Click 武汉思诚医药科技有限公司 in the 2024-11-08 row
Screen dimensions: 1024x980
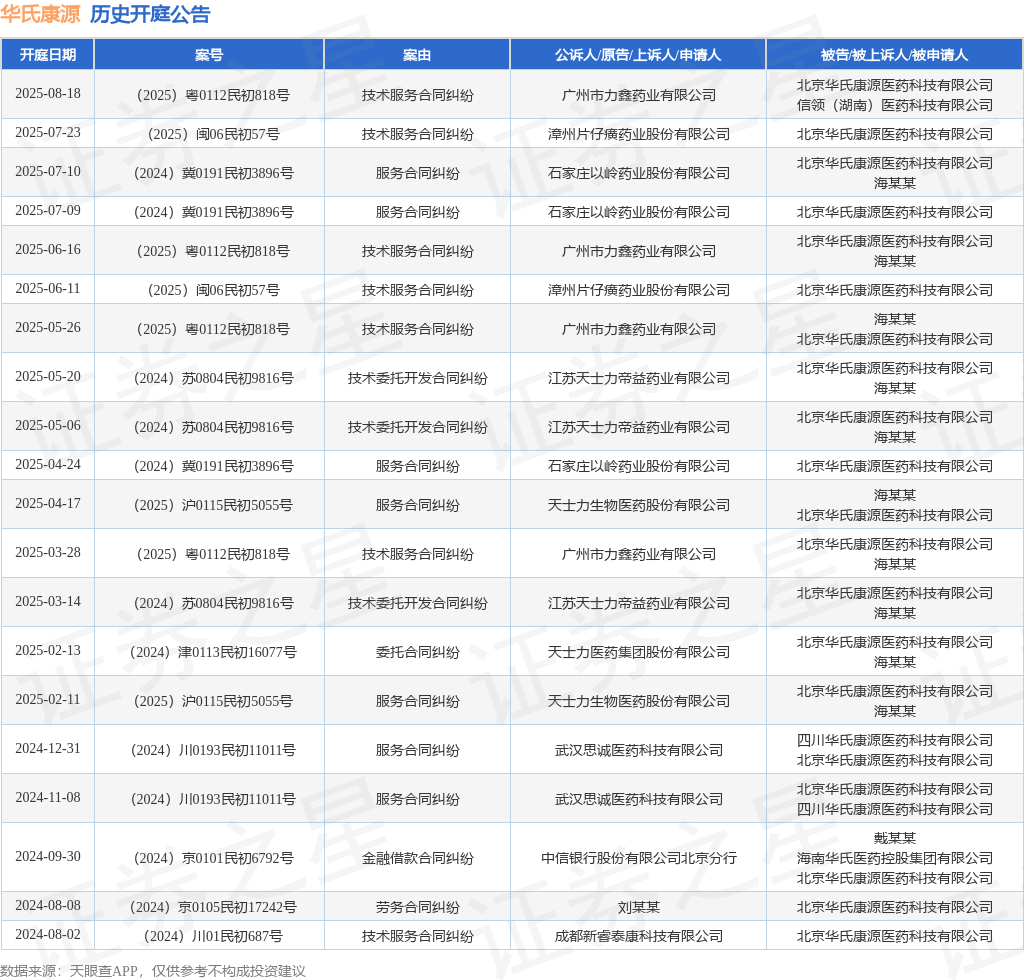click(x=639, y=799)
